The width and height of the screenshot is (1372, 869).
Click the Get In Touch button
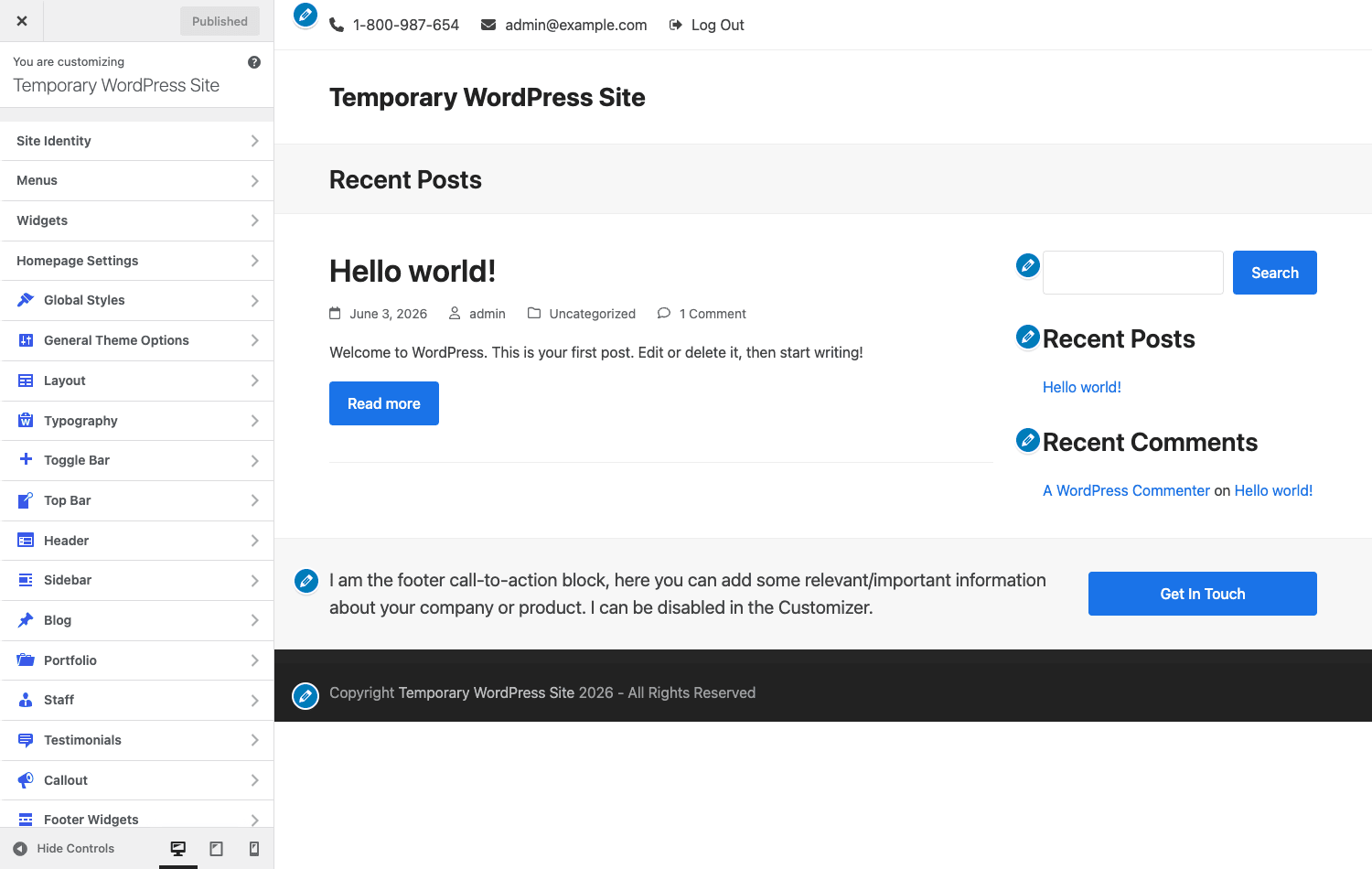(x=1203, y=594)
